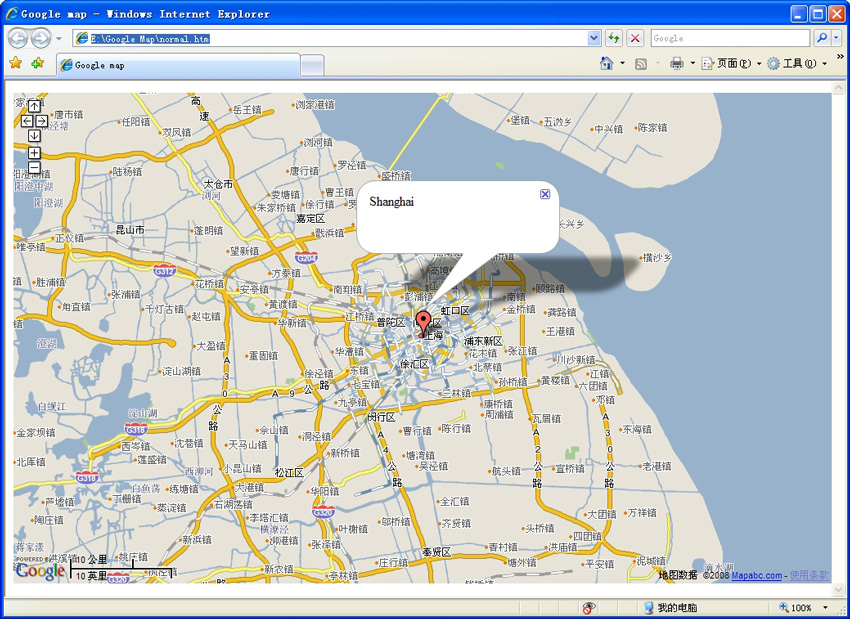The width and height of the screenshot is (850, 619).
Task: Click the 横沙乡 label on the map
Action: [656, 258]
